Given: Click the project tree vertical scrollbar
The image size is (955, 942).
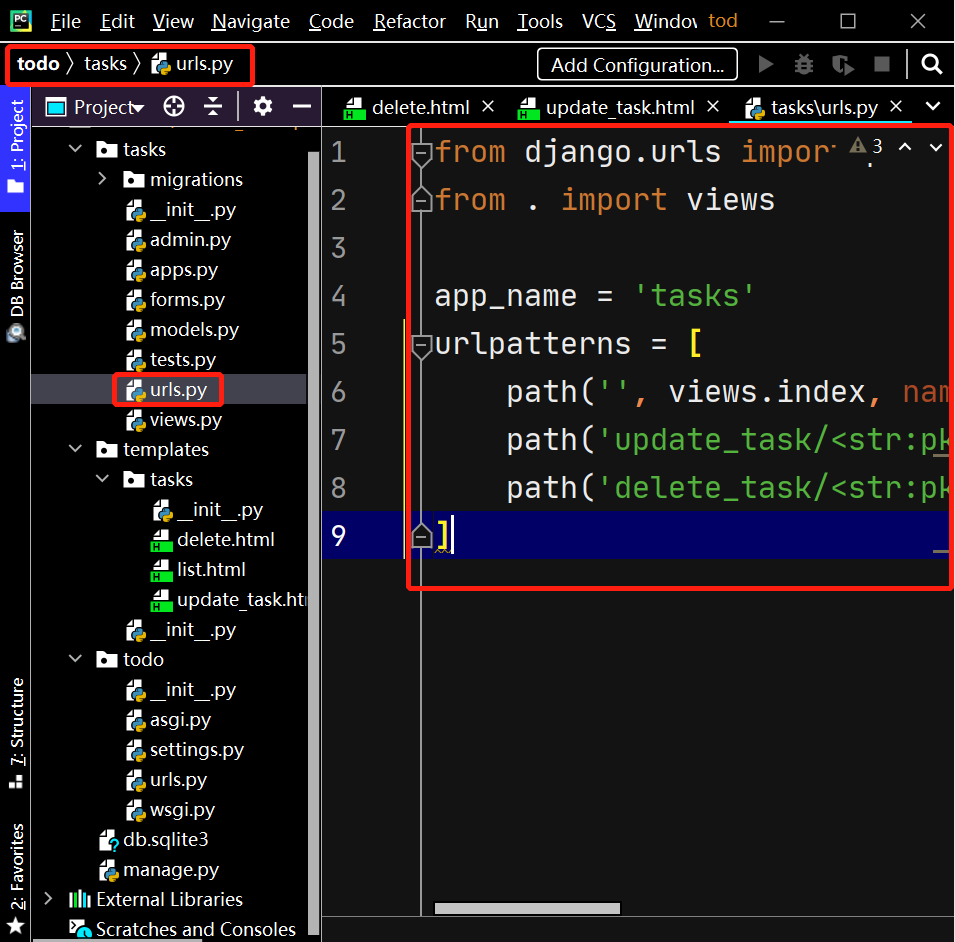Looking at the screenshot, I should [314, 542].
